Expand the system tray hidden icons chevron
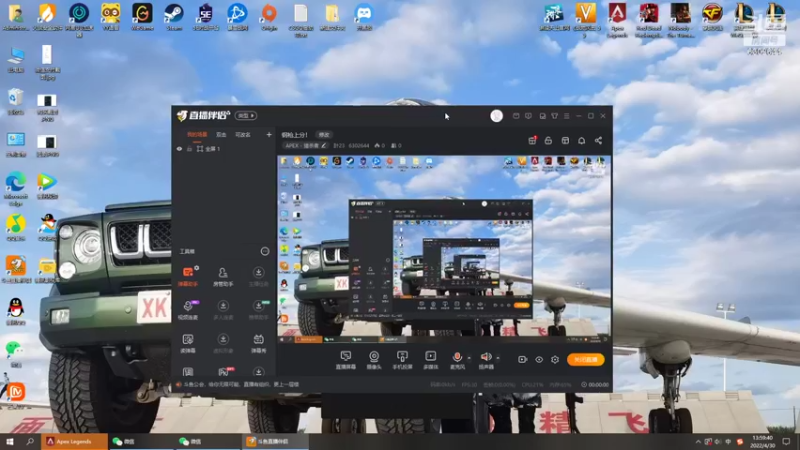This screenshot has height=450, width=800. (x=698, y=441)
